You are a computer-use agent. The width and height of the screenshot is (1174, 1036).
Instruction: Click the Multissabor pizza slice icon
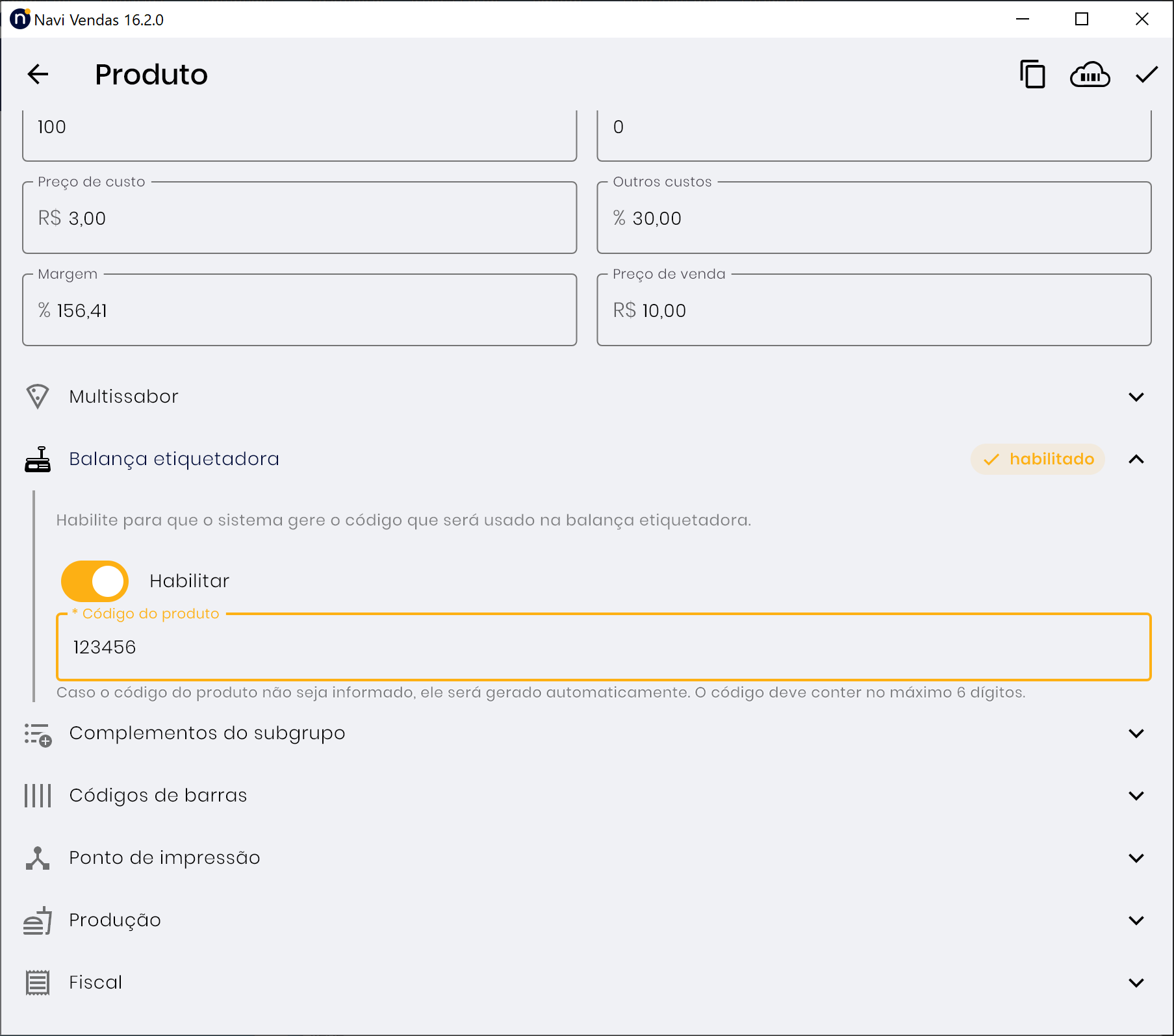tap(38, 396)
